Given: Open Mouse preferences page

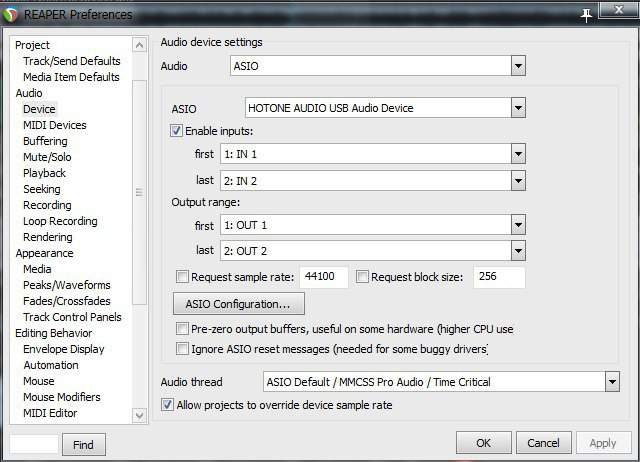Looking at the screenshot, I should click(39, 381).
